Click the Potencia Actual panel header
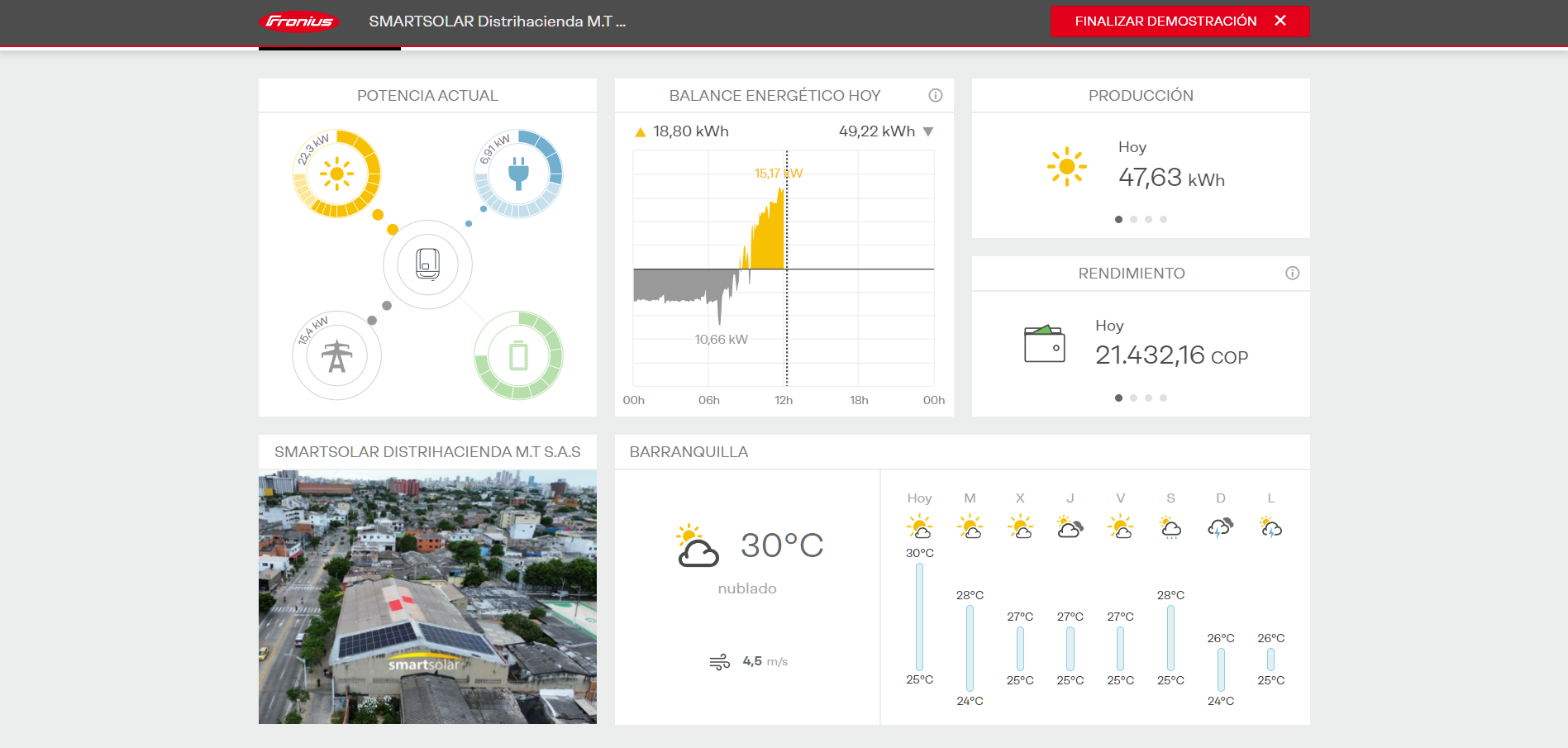 coord(427,96)
